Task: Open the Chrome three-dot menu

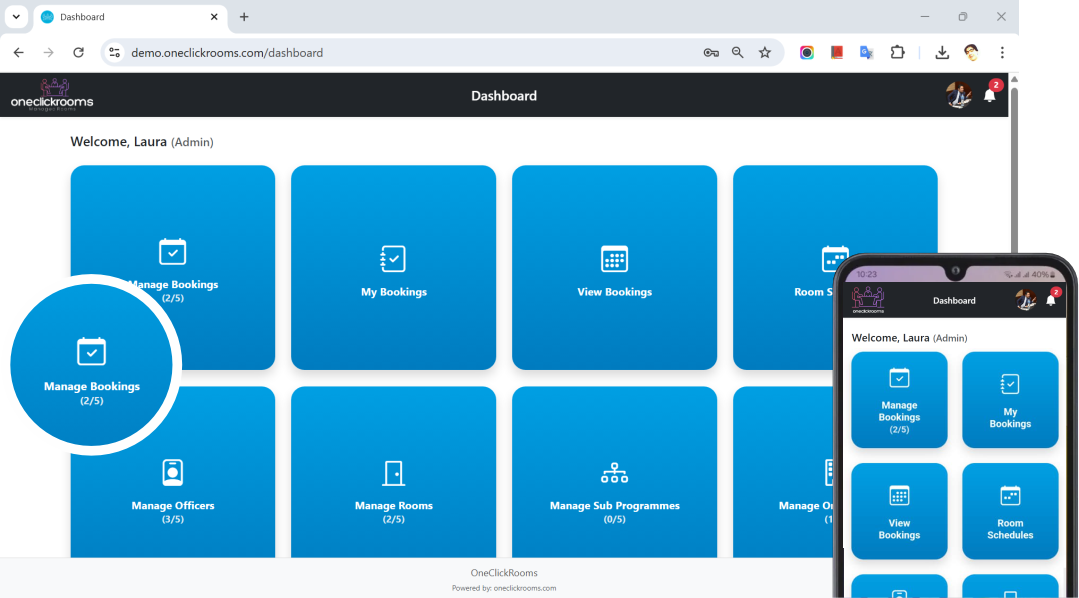Action: [x=1001, y=53]
